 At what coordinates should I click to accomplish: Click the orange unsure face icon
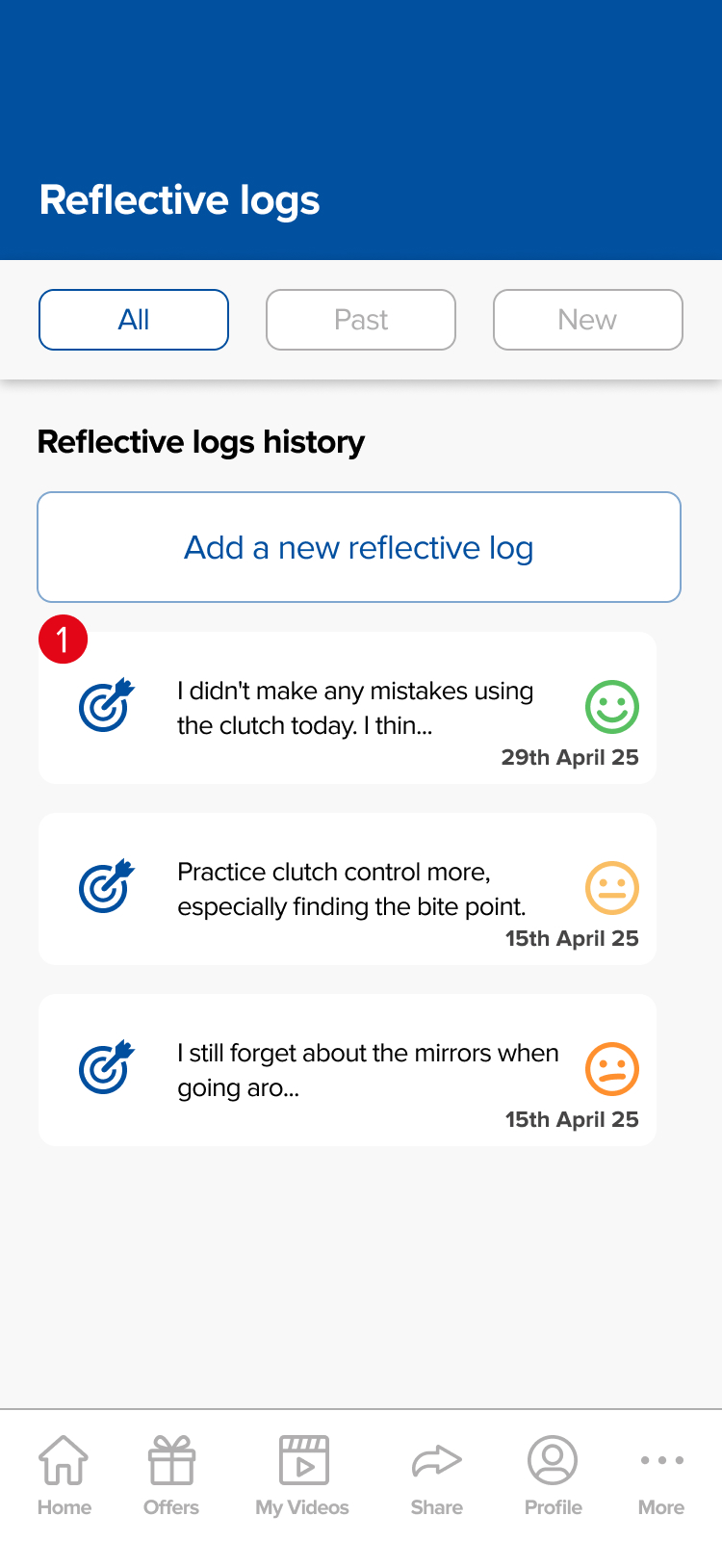(x=612, y=1068)
